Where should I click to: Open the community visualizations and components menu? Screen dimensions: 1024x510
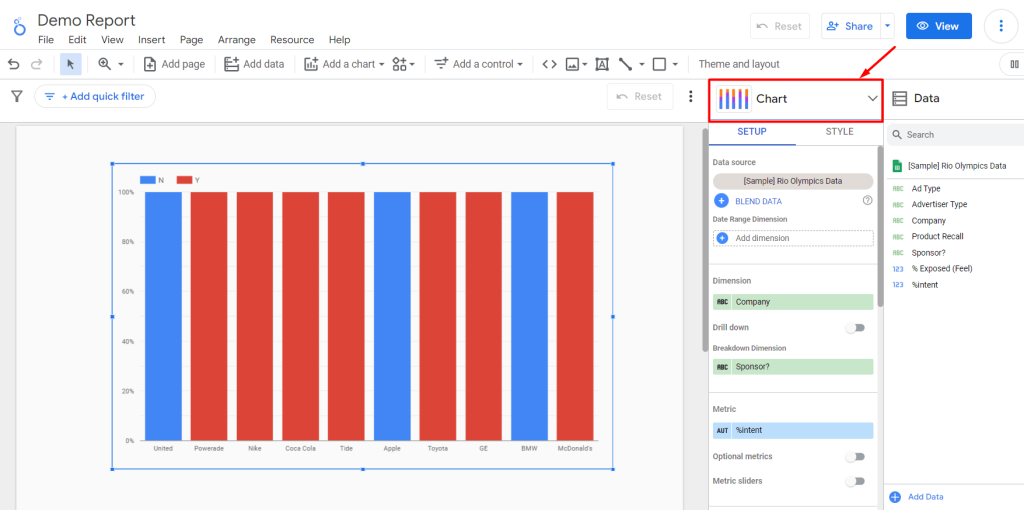pos(403,64)
